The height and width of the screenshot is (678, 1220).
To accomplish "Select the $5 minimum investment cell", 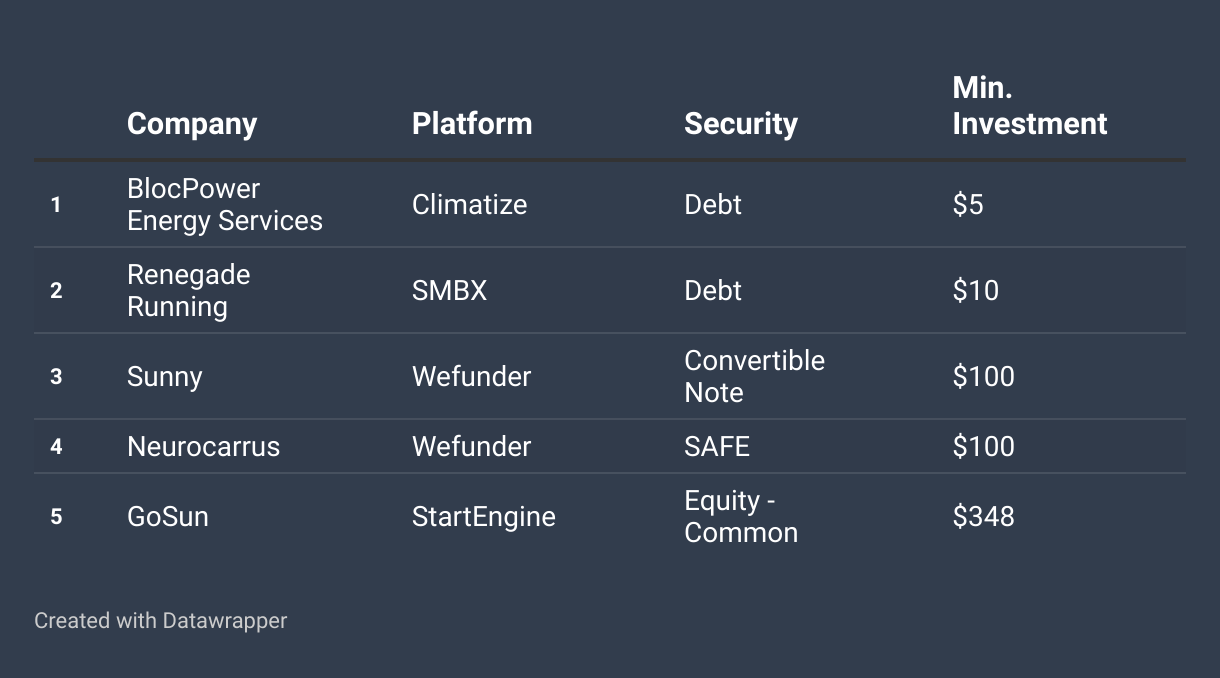I will click(968, 205).
